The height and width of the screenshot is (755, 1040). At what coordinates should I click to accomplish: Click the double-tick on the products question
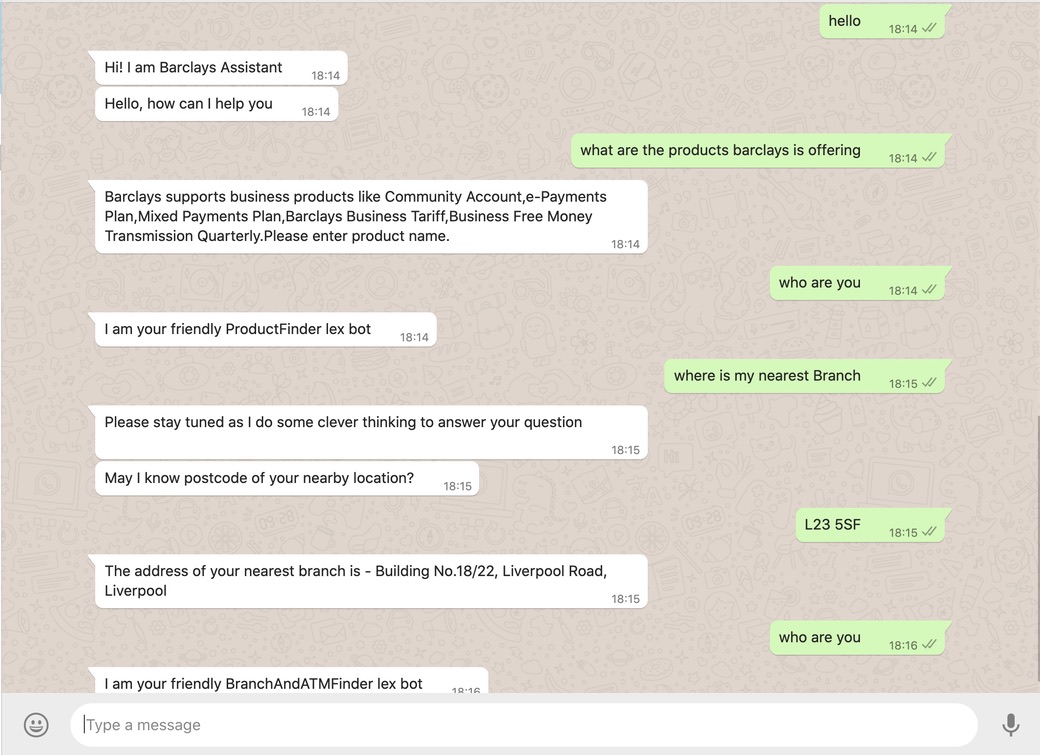coord(929,158)
